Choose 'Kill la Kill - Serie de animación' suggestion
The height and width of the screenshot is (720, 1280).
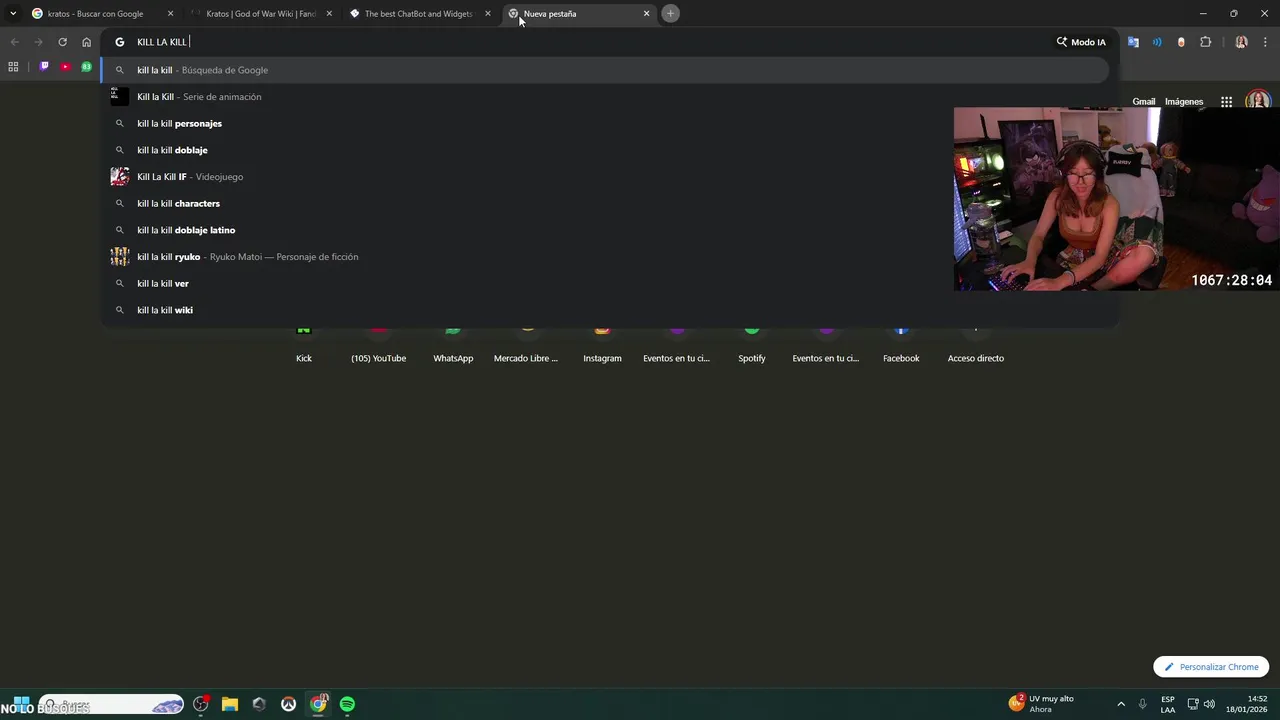point(604,97)
